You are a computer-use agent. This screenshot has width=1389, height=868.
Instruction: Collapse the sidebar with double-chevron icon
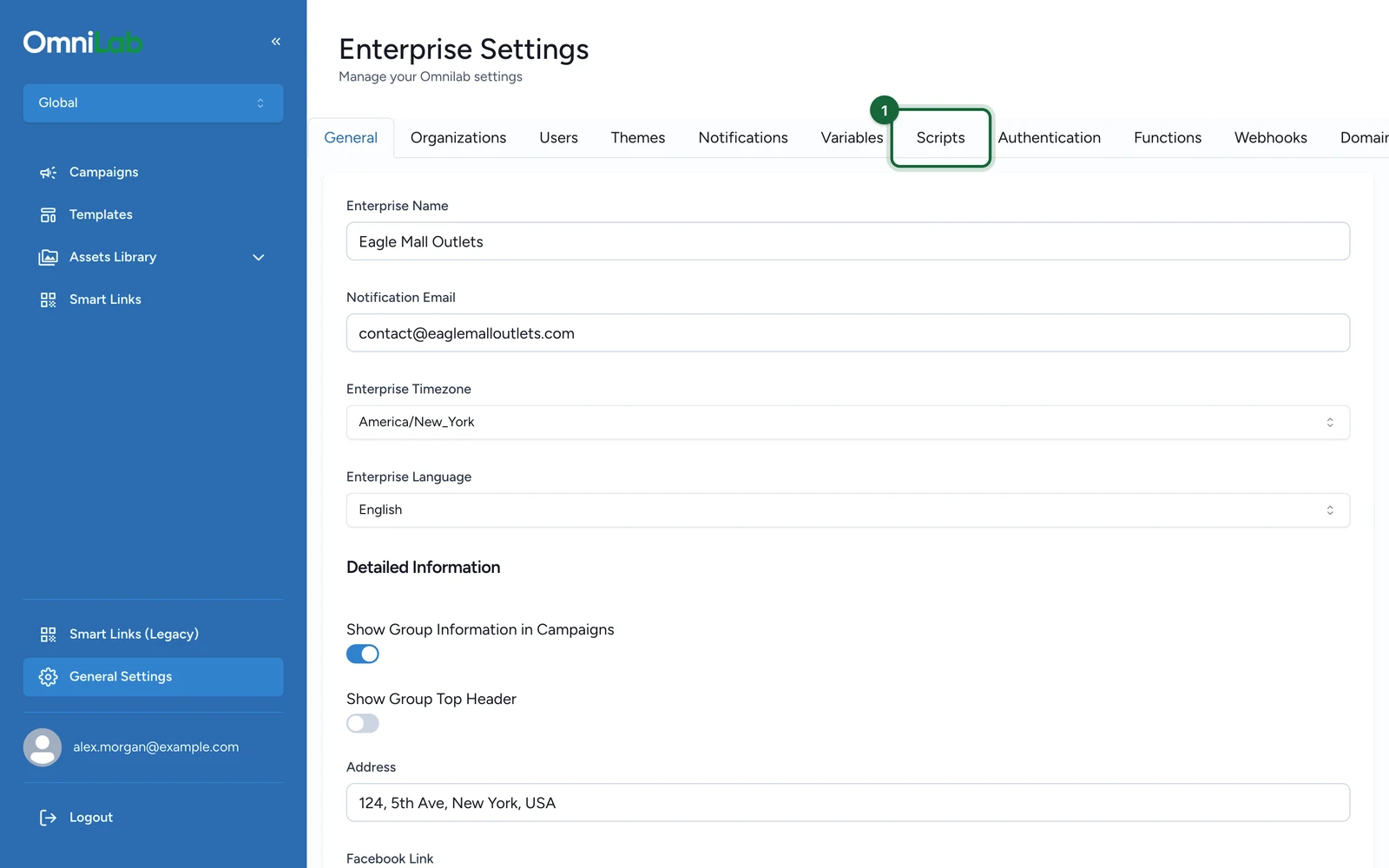276,42
